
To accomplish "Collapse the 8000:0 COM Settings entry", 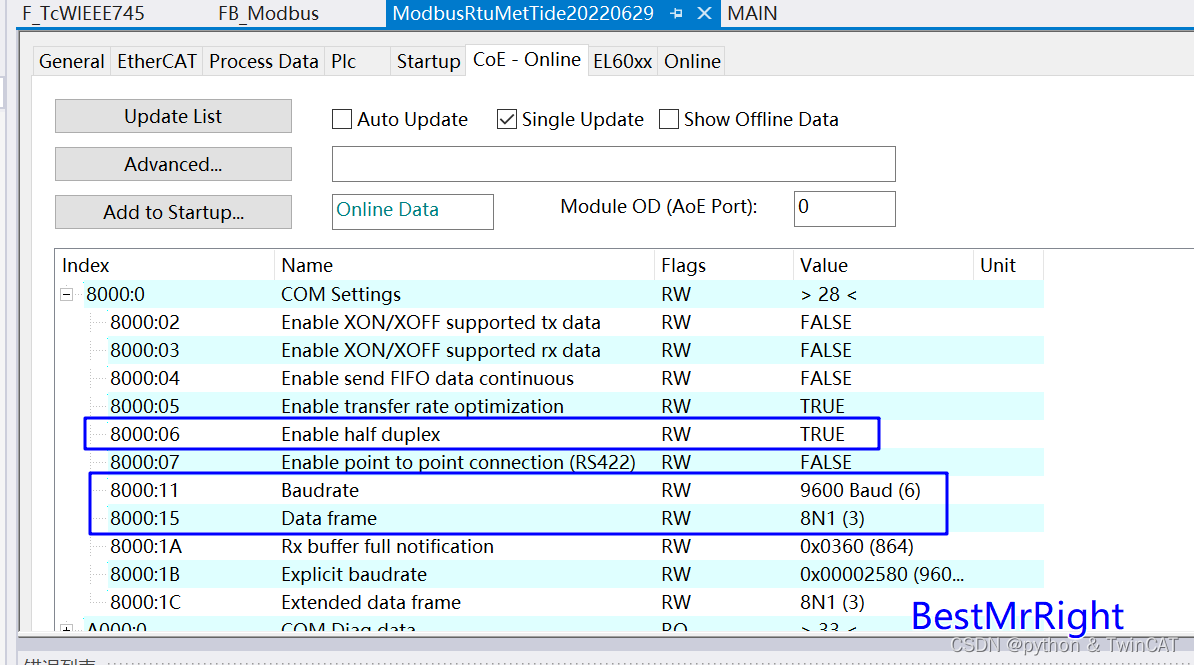I will click(66, 294).
